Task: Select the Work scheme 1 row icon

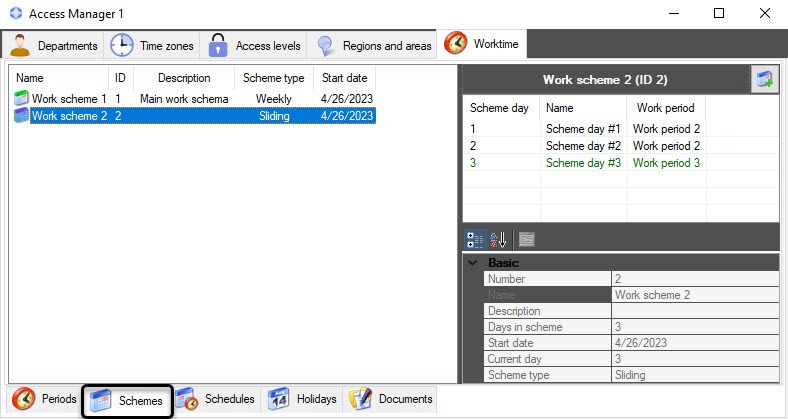Action: [x=21, y=98]
